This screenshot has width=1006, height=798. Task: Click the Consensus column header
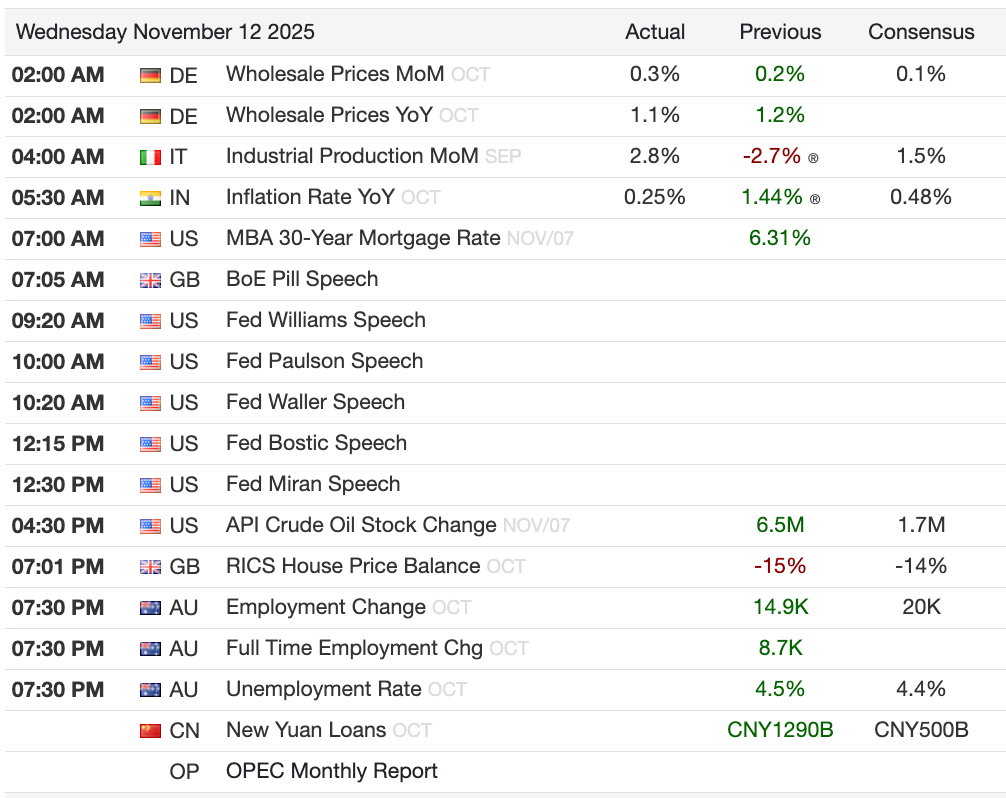pos(921,32)
